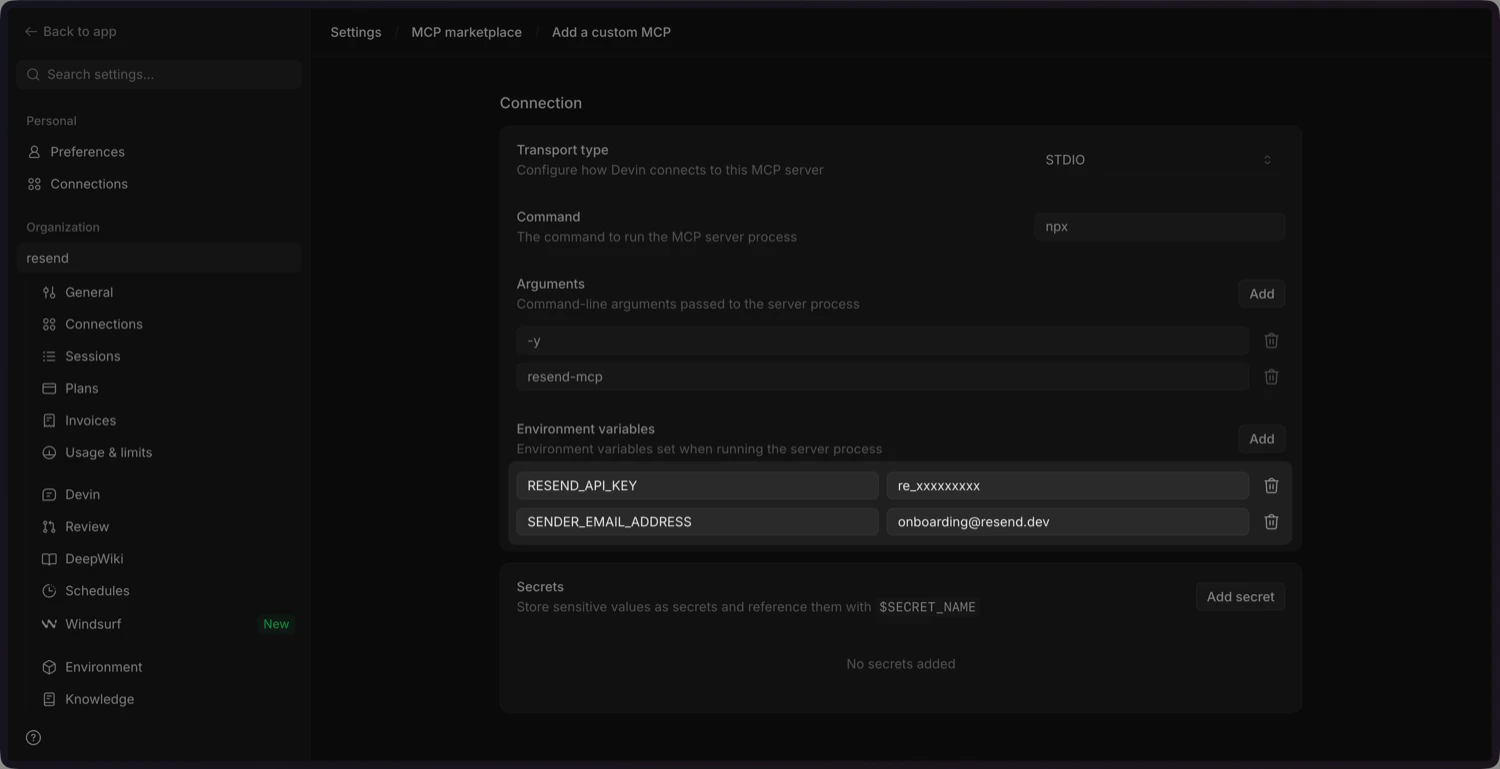Click the Add secret button
This screenshot has width=1500, height=769.
coord(1240,597)
